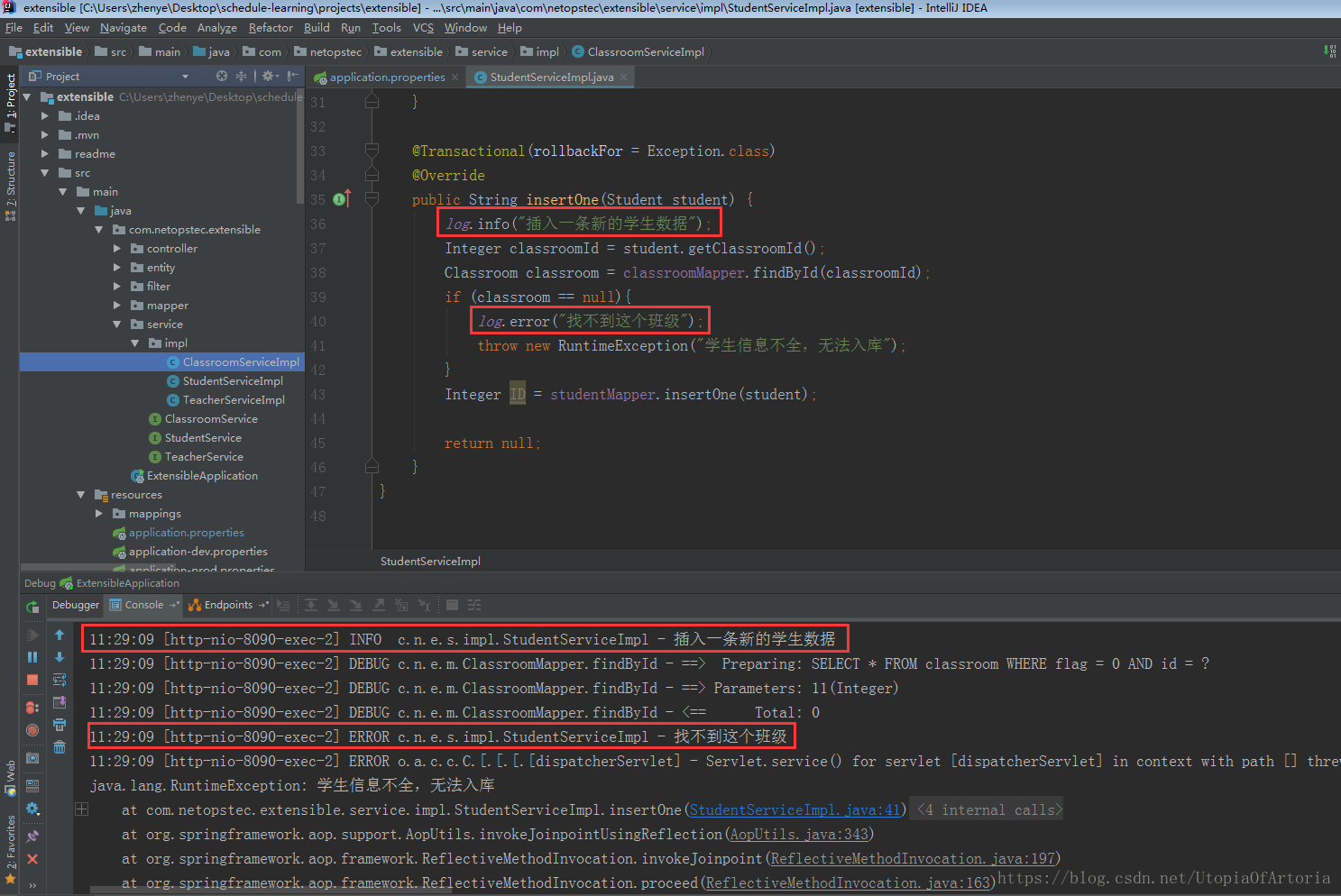The height and width of the screenshot is (896, 1341).
Task: Click the Trace Current Stream Chain icon
Action: [x=474, y=605]
